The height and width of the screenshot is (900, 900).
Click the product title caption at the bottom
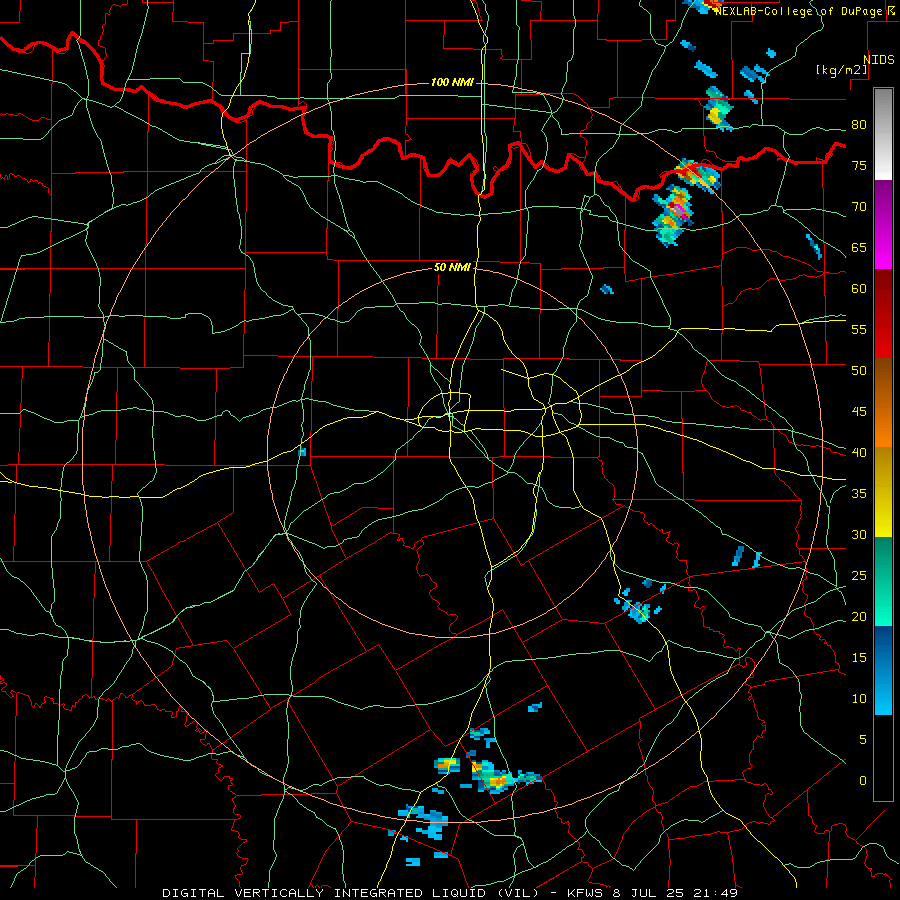(450, 893)
